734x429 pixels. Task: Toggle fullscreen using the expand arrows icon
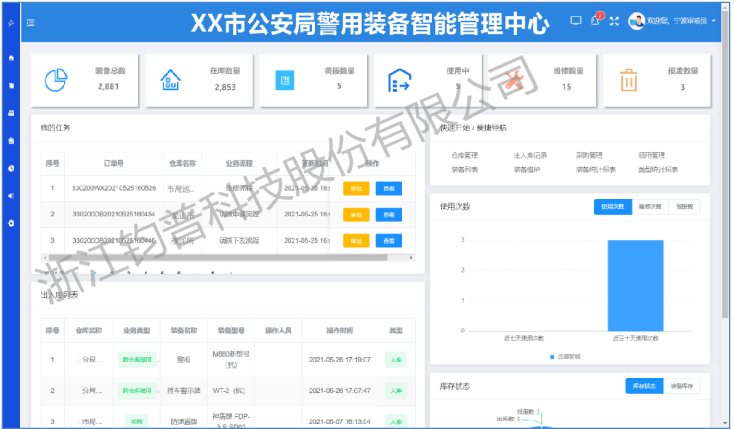pos(614,21)
